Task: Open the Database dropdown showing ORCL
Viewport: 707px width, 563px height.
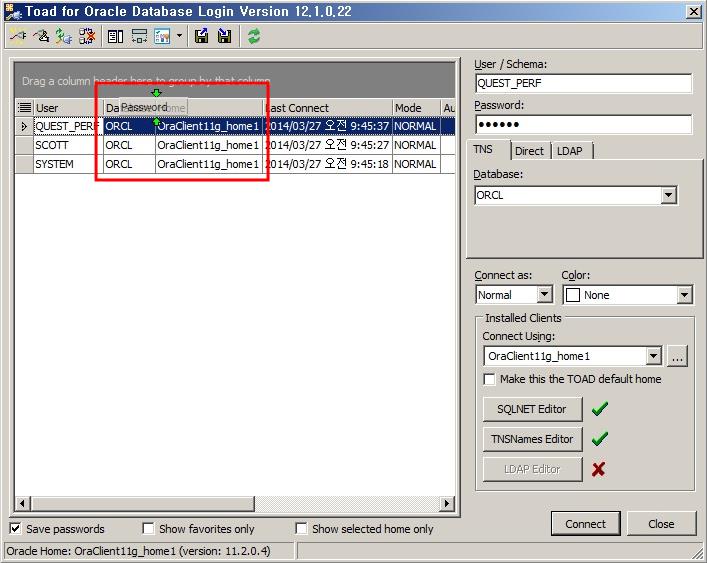Action: point(669,196)
